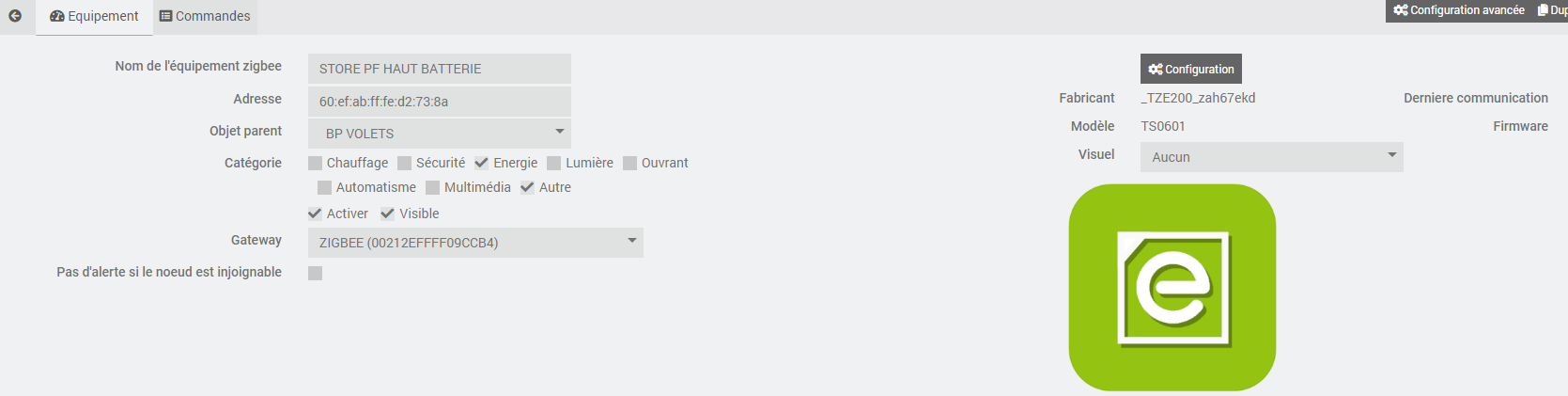This screenshot has height=396, width=1568.
Task: Click the green equipment logo image
Action: [x=1172, y=287]
